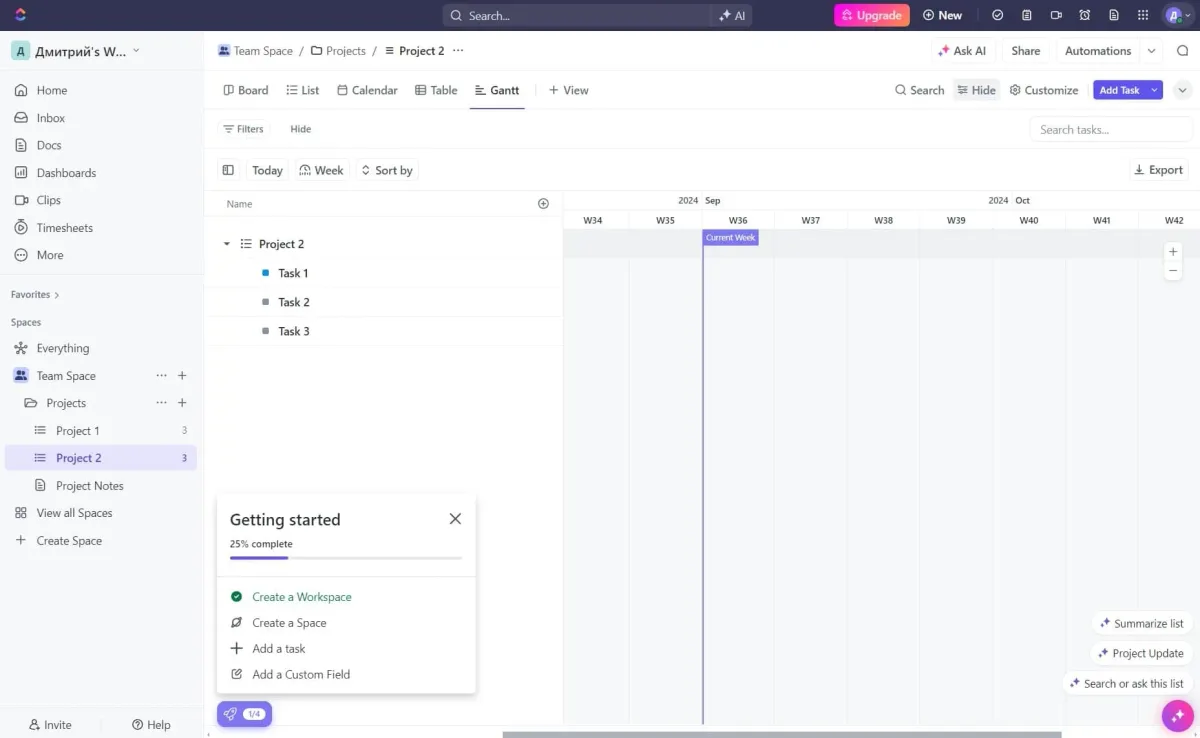Open the Add Task dropdown arrow
Screen dimensions: 1200x738
(1154, 90)
